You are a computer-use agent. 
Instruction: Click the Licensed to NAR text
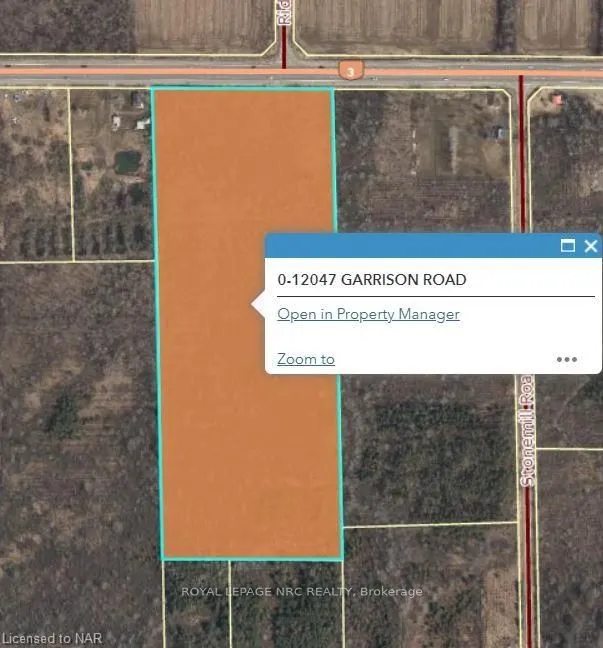[52, 638]
